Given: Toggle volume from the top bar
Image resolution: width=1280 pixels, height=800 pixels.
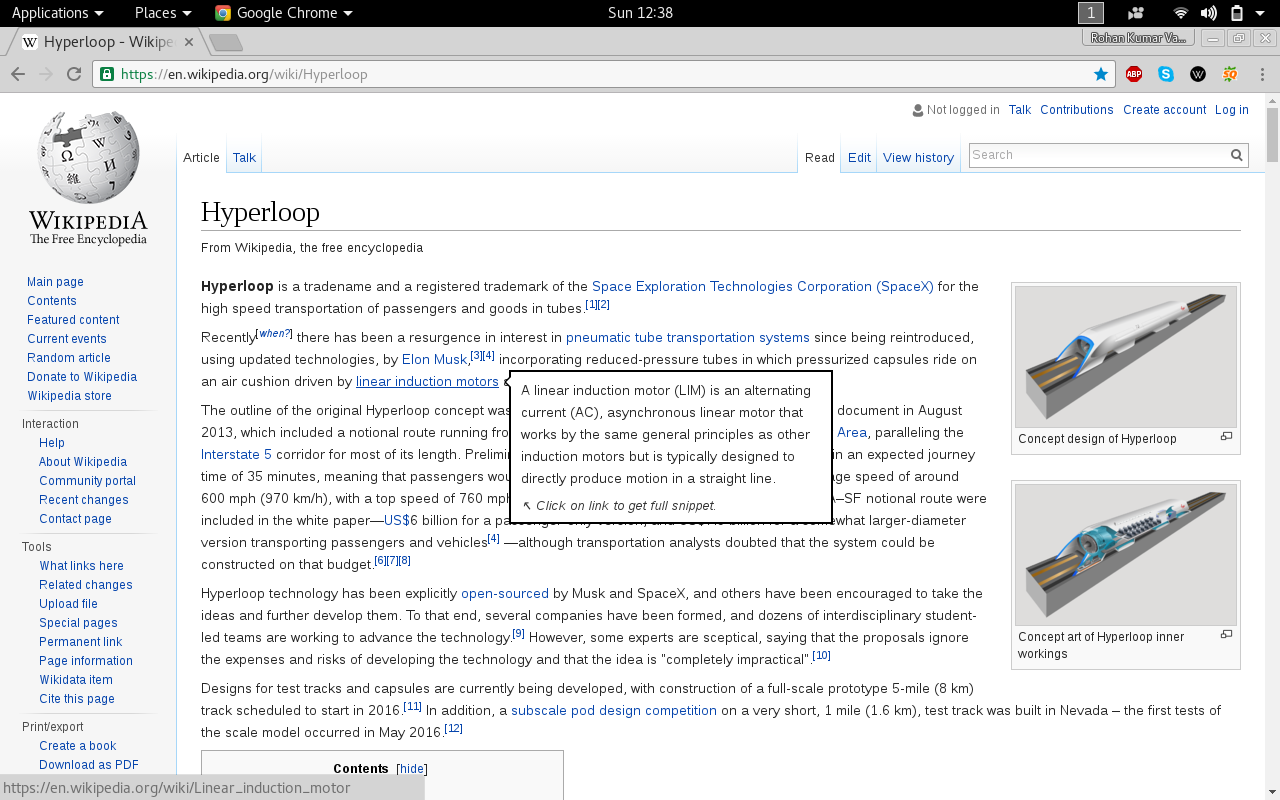Looking at the screenshot, I should click(x=1208, y=13).
